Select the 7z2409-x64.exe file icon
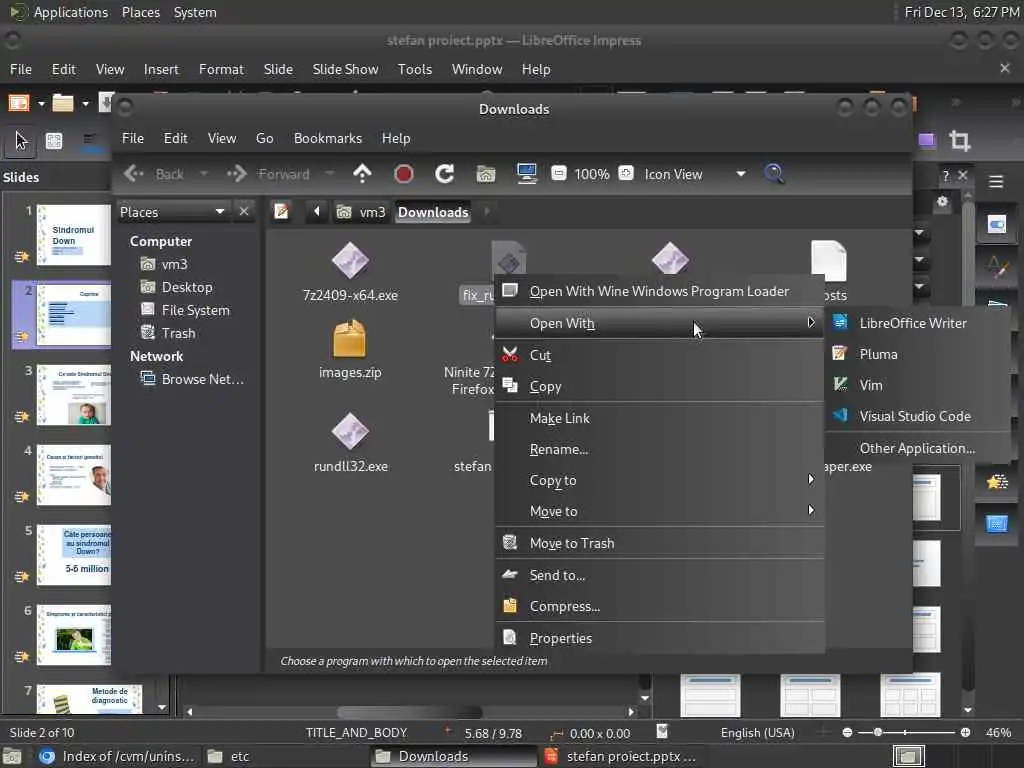 (x=350, y=261)
